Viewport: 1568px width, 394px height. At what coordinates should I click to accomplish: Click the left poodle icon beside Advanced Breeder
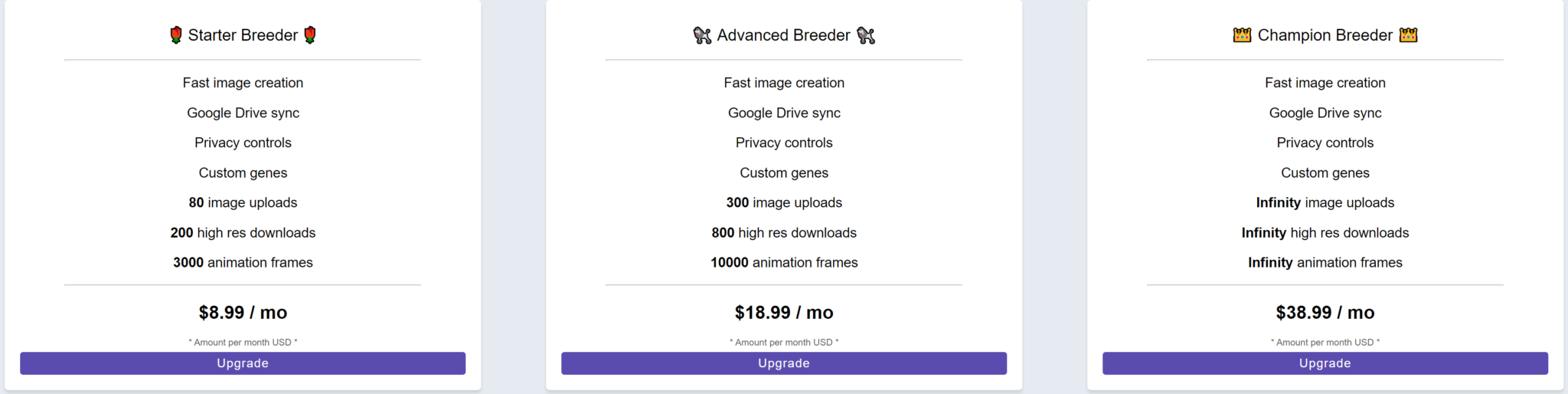(702, 35)
